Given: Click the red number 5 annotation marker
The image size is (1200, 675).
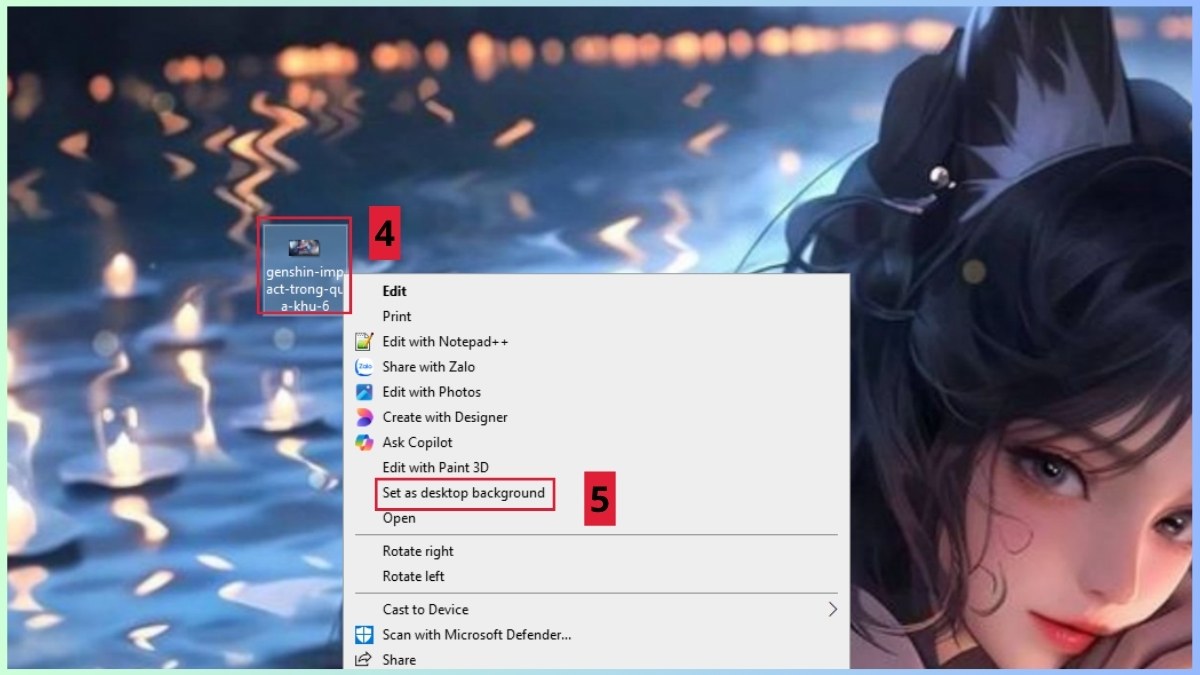Looking at the screenshot, I should pyautogui.click(x=599, y=498).
